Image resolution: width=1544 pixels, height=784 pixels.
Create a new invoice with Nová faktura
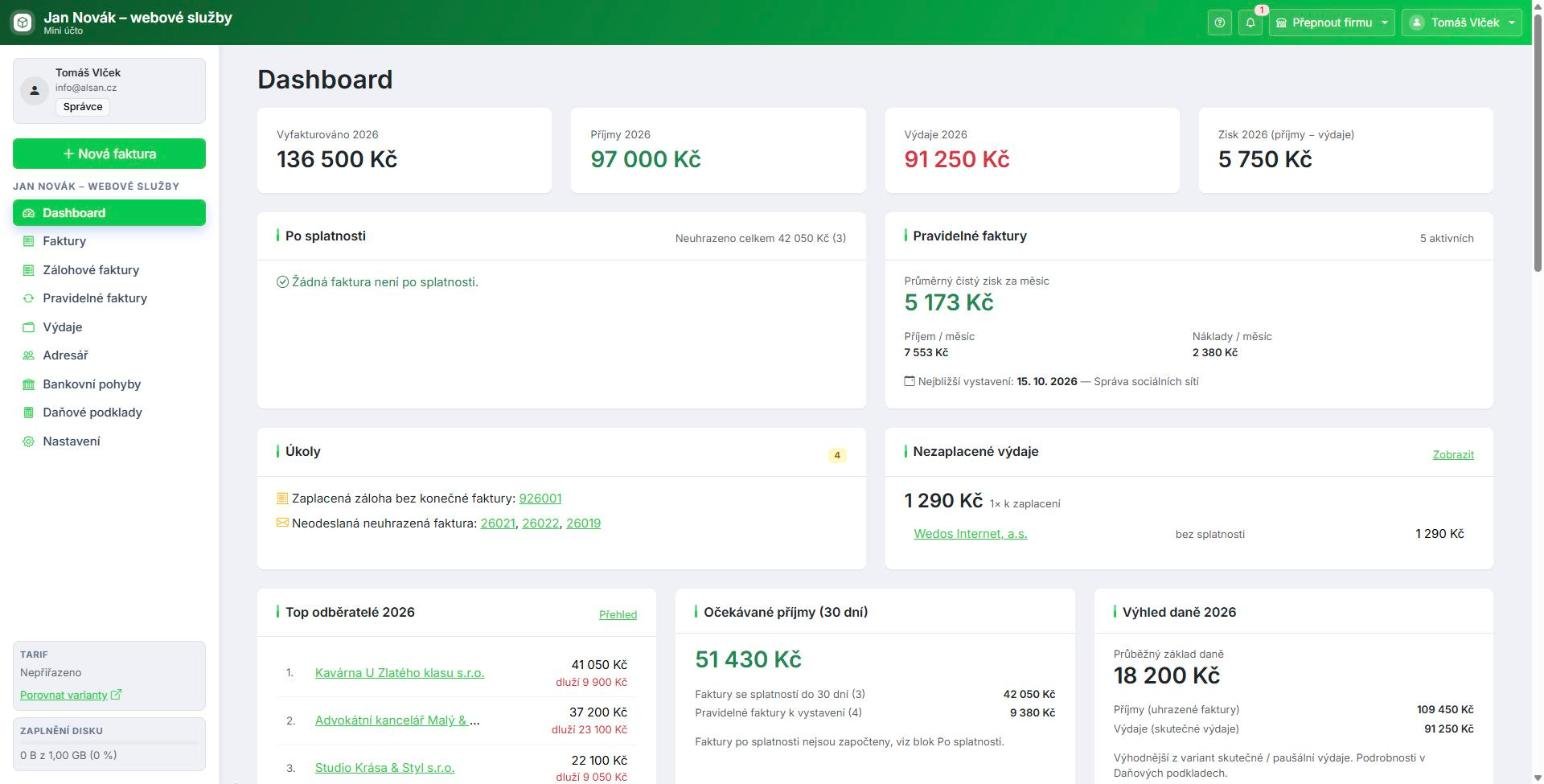click(x=109, y=153)
